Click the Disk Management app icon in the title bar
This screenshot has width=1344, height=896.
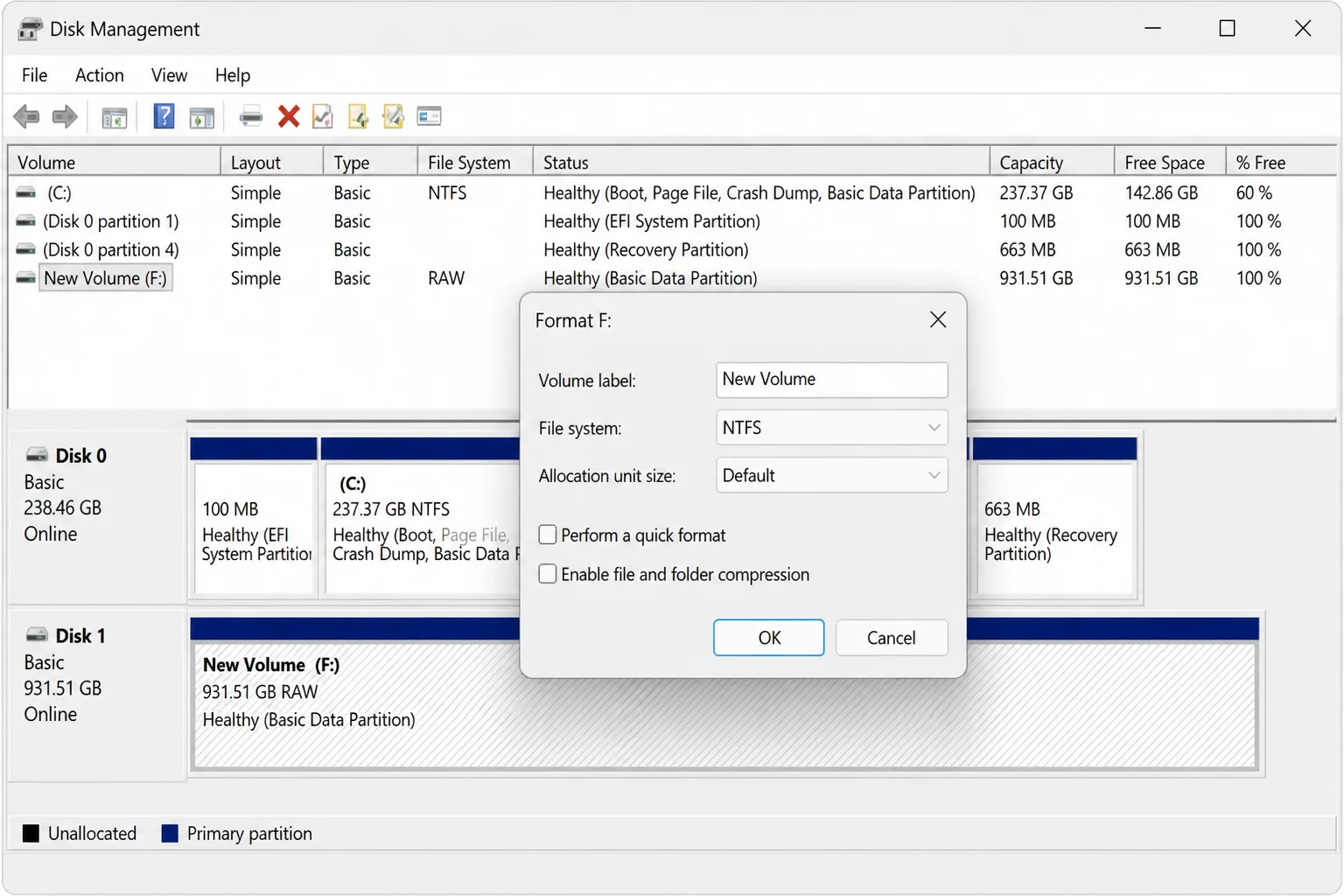[30, 29]
